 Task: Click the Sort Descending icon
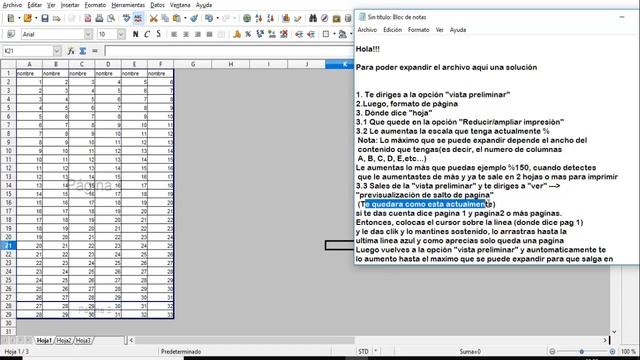point(271,18)
